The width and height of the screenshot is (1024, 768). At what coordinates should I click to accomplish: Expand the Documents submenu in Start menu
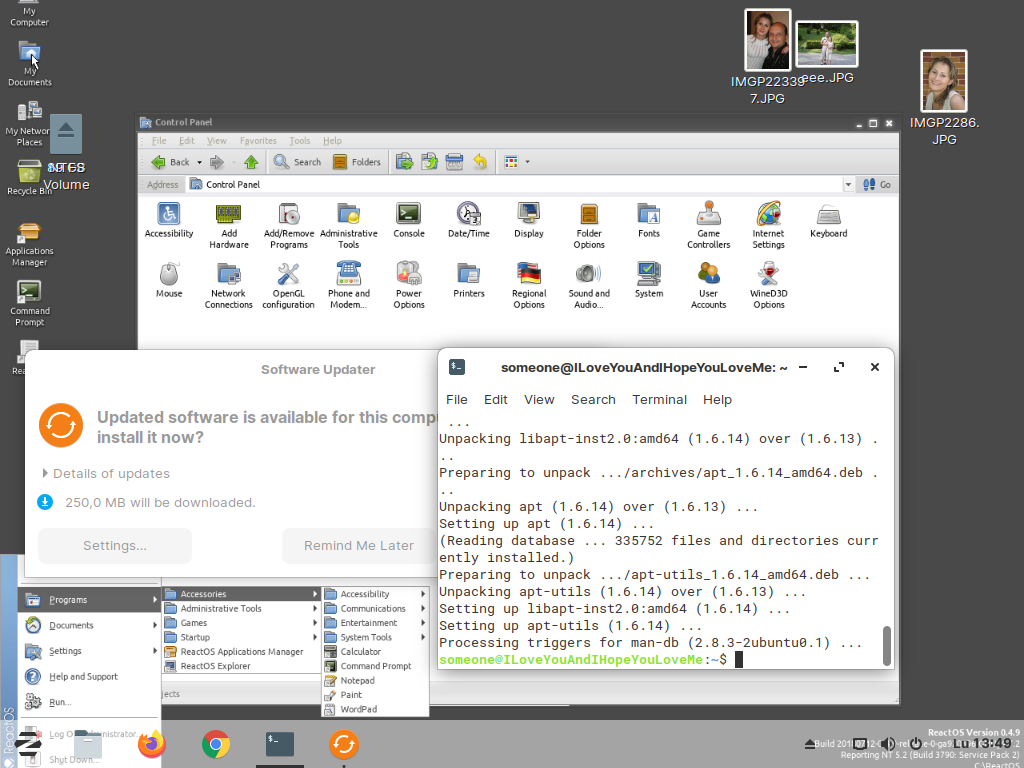89,625
